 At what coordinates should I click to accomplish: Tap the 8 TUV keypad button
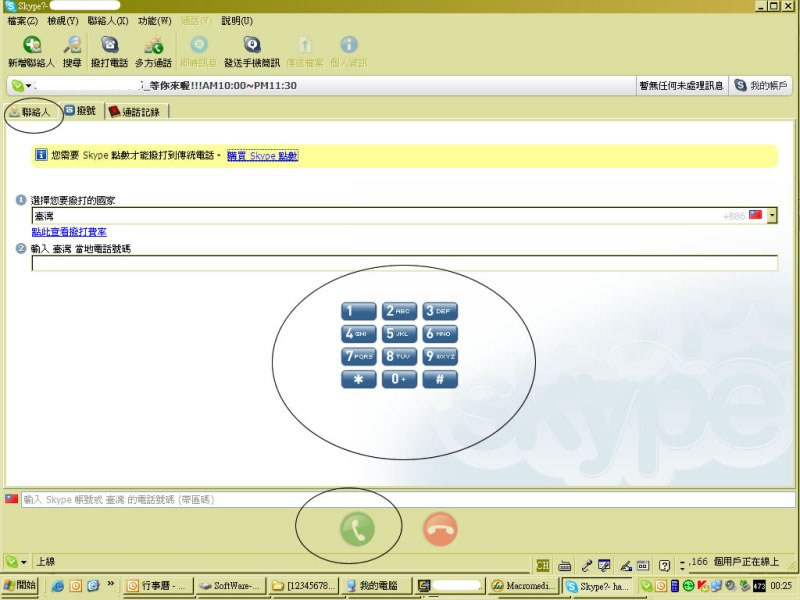point(399,356)
